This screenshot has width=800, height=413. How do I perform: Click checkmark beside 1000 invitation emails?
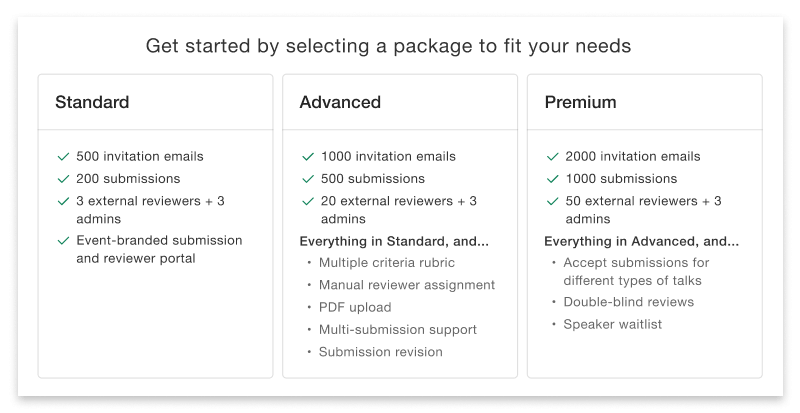308,157
